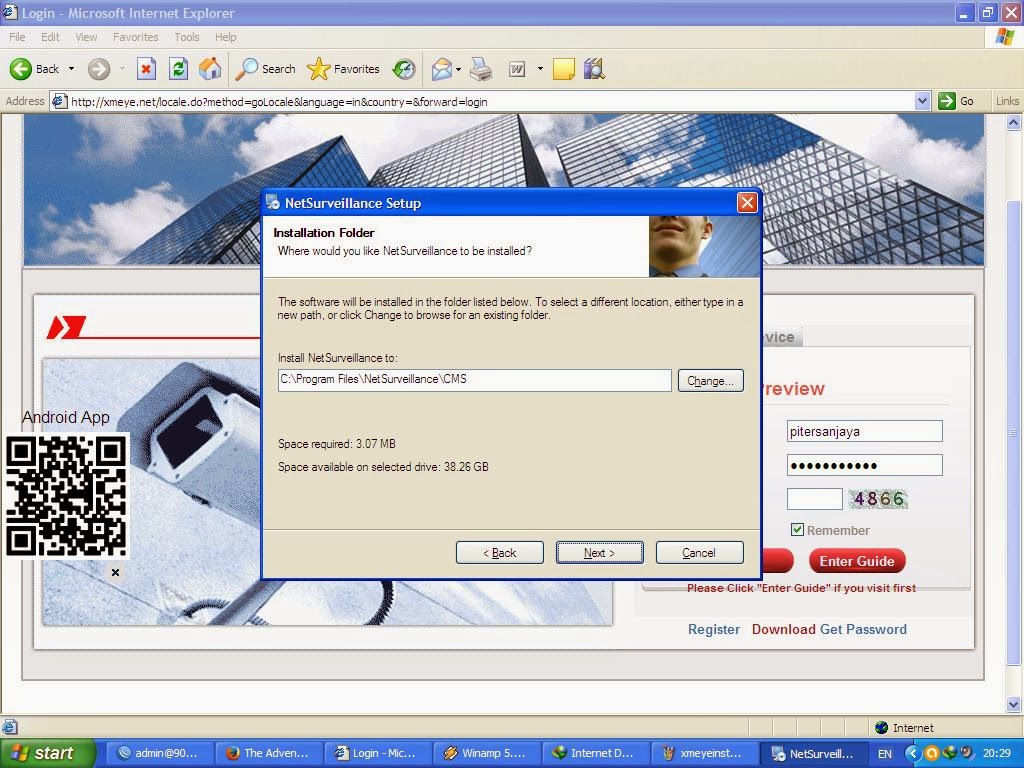The image size is (1024, 768).
Task: Open the Edit menu
Action: (x=50, y=37)
